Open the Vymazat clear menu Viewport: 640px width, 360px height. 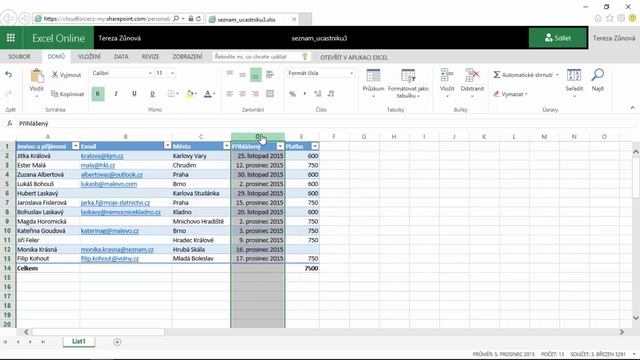click(x=510, y=94)
